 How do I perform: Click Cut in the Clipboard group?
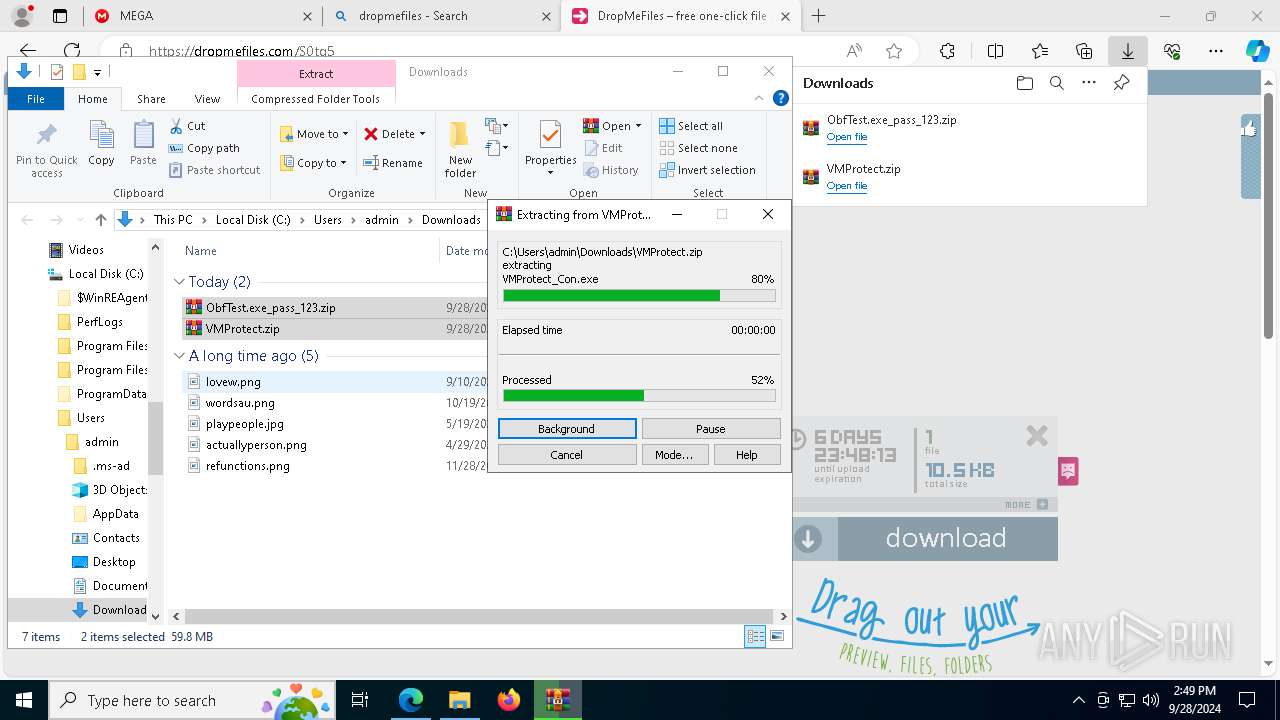click(x=187, y=126)
